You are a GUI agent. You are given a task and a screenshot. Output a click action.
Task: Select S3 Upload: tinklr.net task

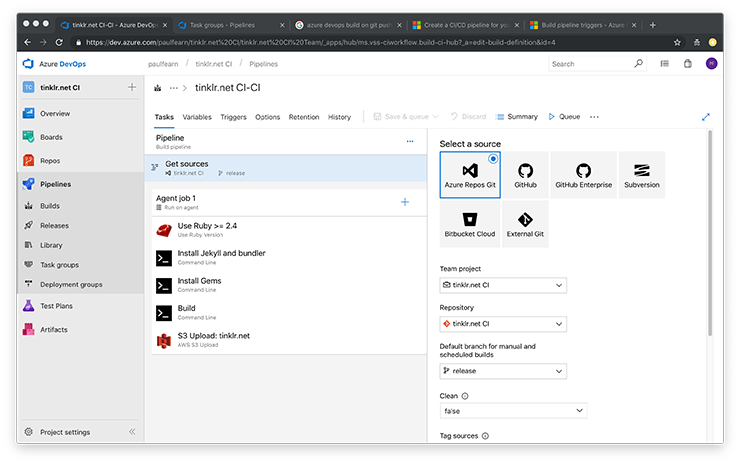pos(289,340)
